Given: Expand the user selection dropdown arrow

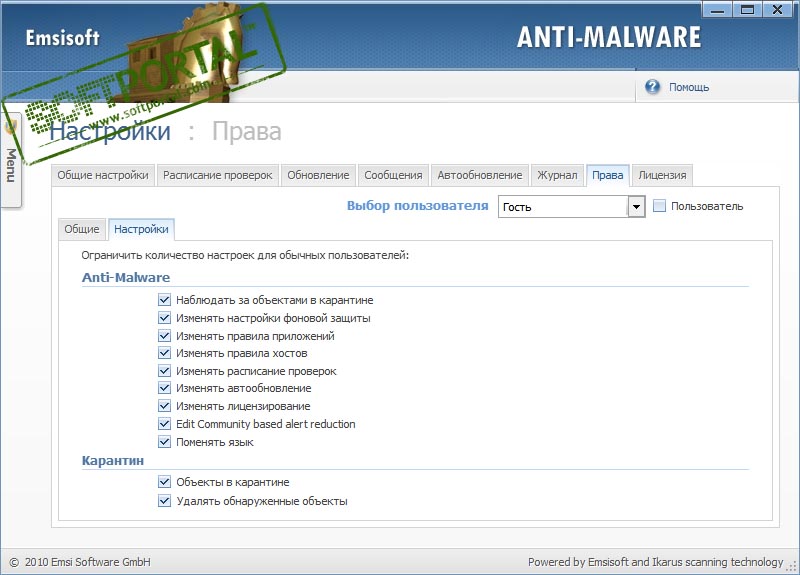Looking at the screenshot, I should tap(636, 207).
